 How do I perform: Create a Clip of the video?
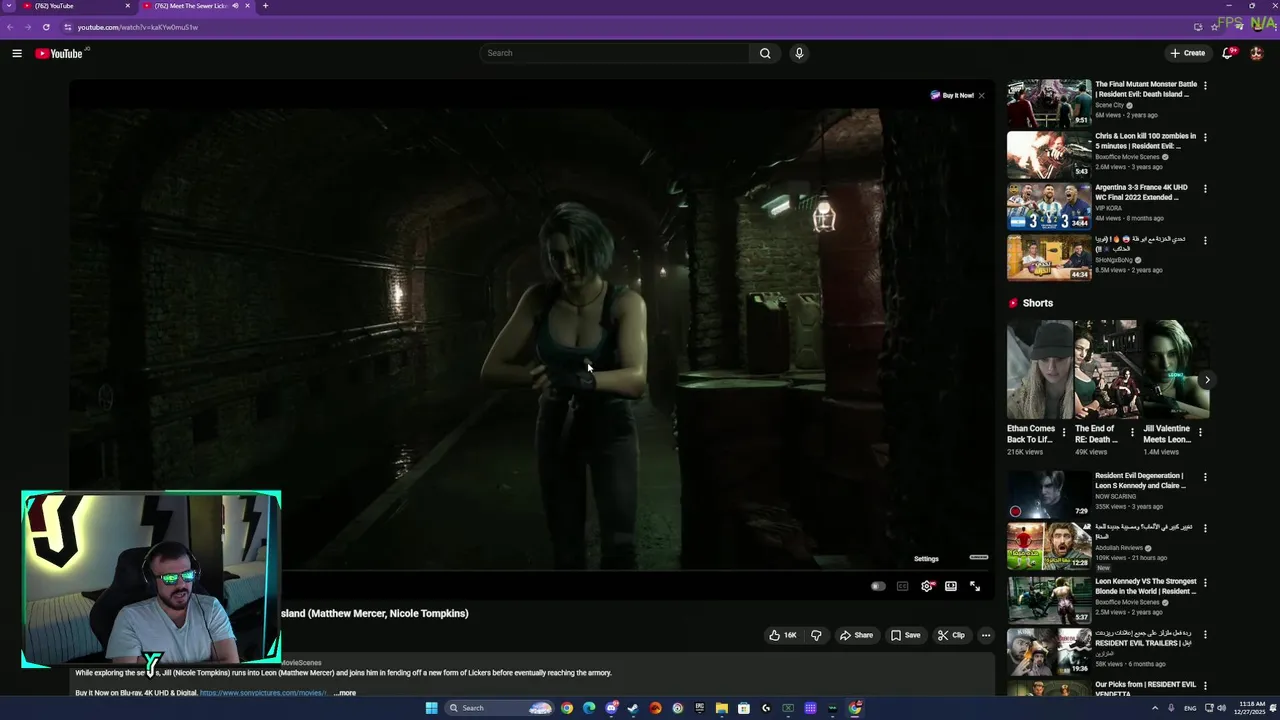(951, 635)
